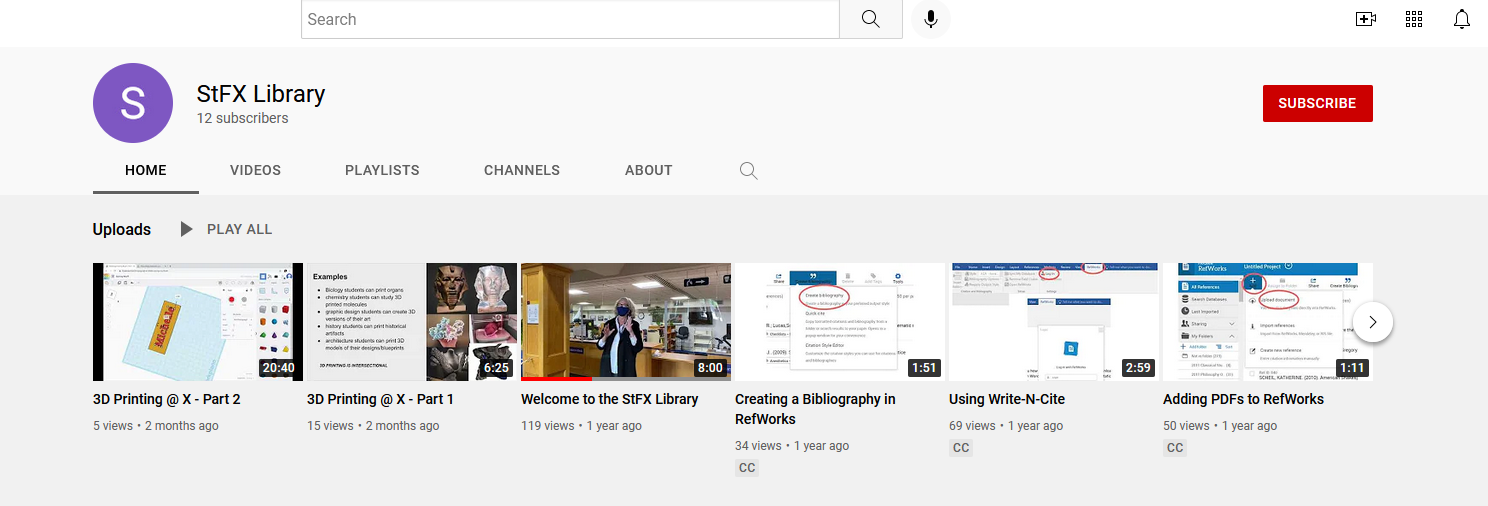Click the search magnifier button
This screenshot has height=506, width=1488.
click(x=870, y=19)
